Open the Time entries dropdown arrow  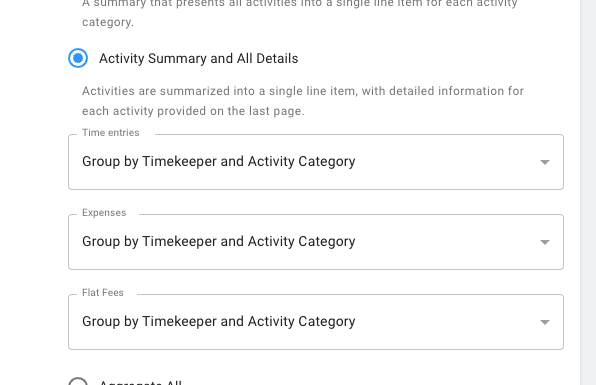pos(545,162)
